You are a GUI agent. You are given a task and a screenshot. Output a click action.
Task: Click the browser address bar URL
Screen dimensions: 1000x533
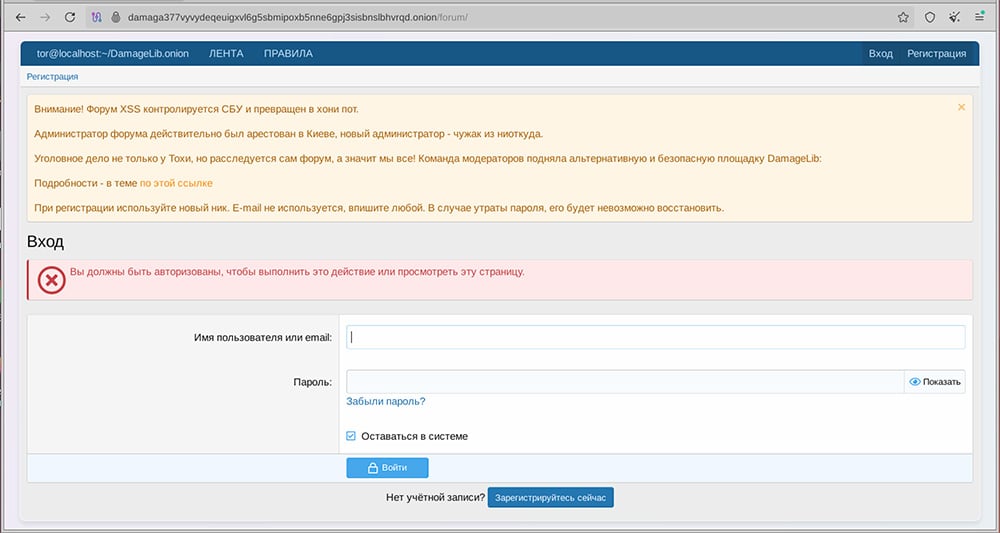[298, 17]
